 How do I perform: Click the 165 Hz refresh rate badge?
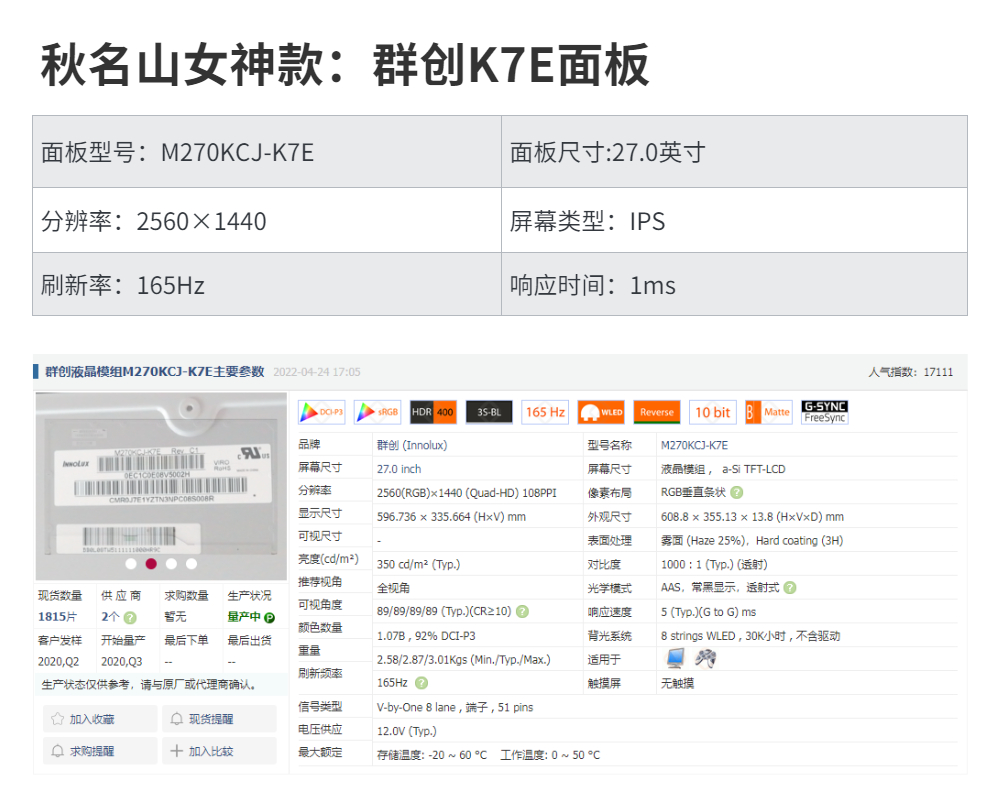click(x=545, y=412)
